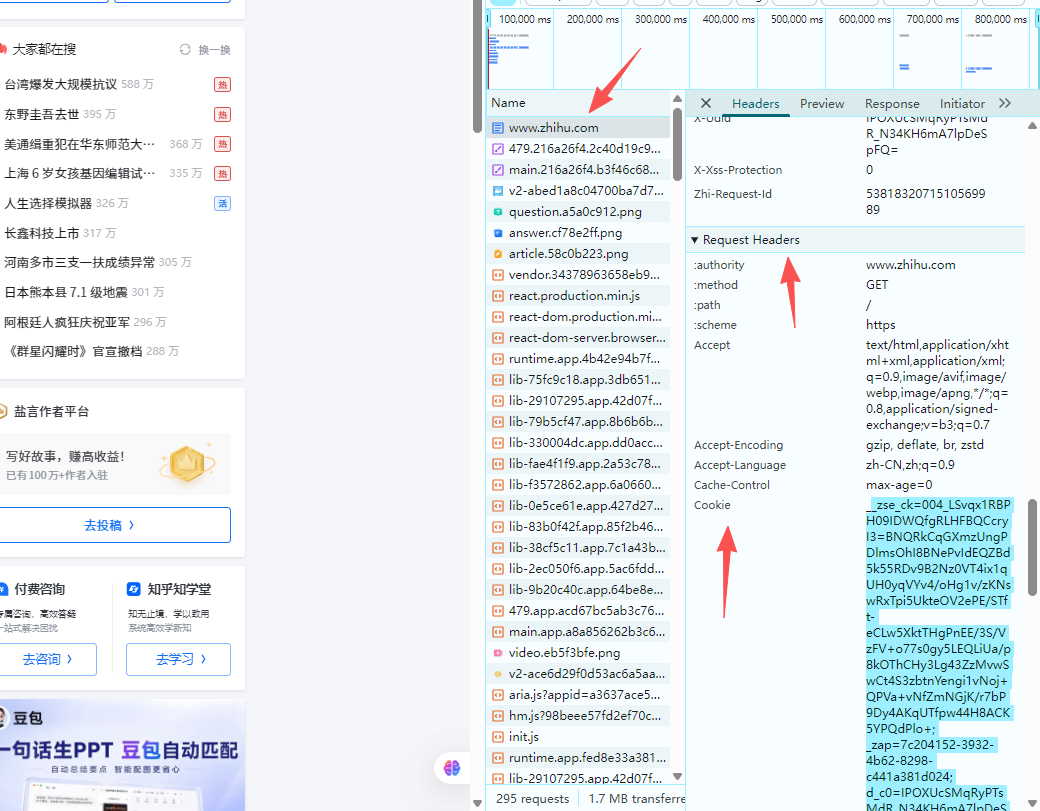Click the gold crown badge in 盐言作者平台 card
The width and height of the screenshot is (1040, 811).
click(x=186, y=464)
